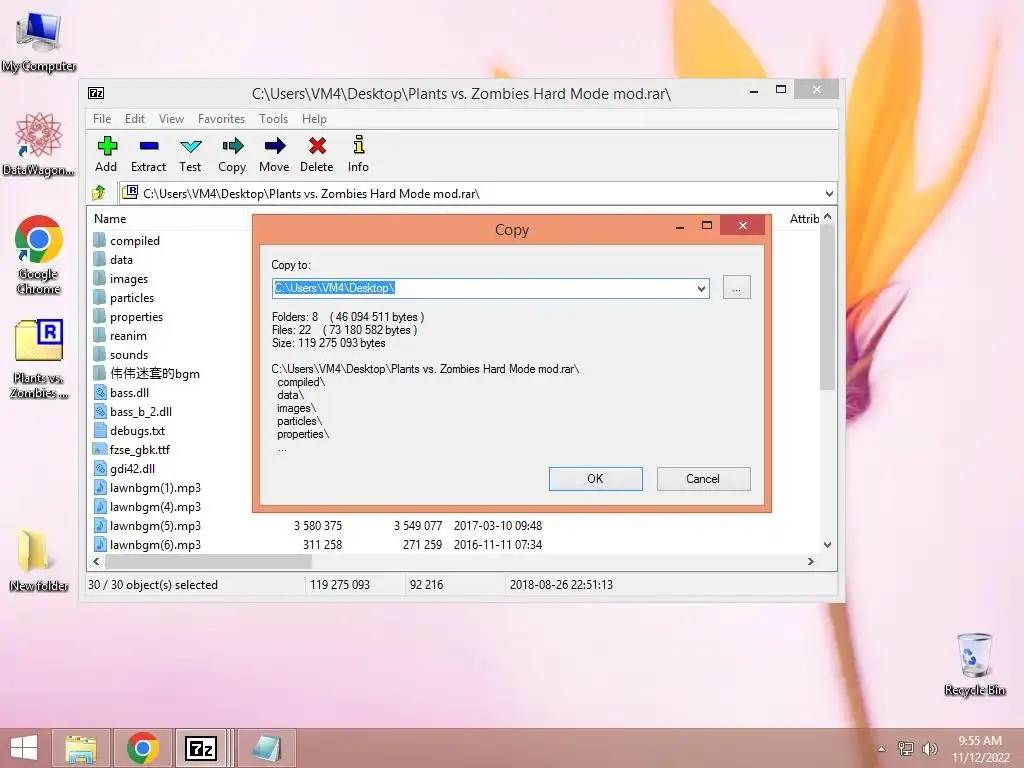The width and height of the screenshot is (1024, 768).
Task: Click the Move toolbar icon
Action: 274,154
